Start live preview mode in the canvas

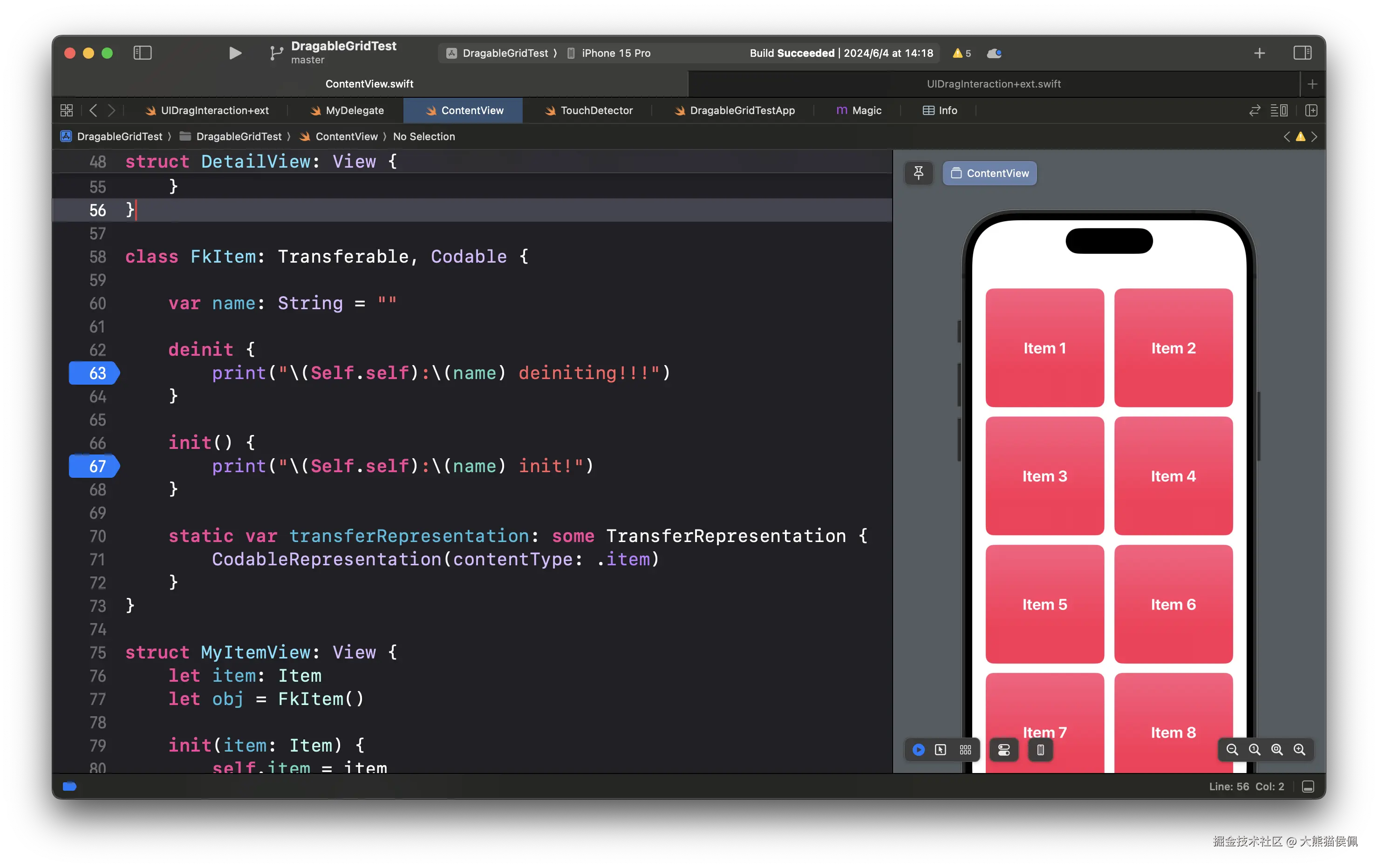tap(919, 750)
